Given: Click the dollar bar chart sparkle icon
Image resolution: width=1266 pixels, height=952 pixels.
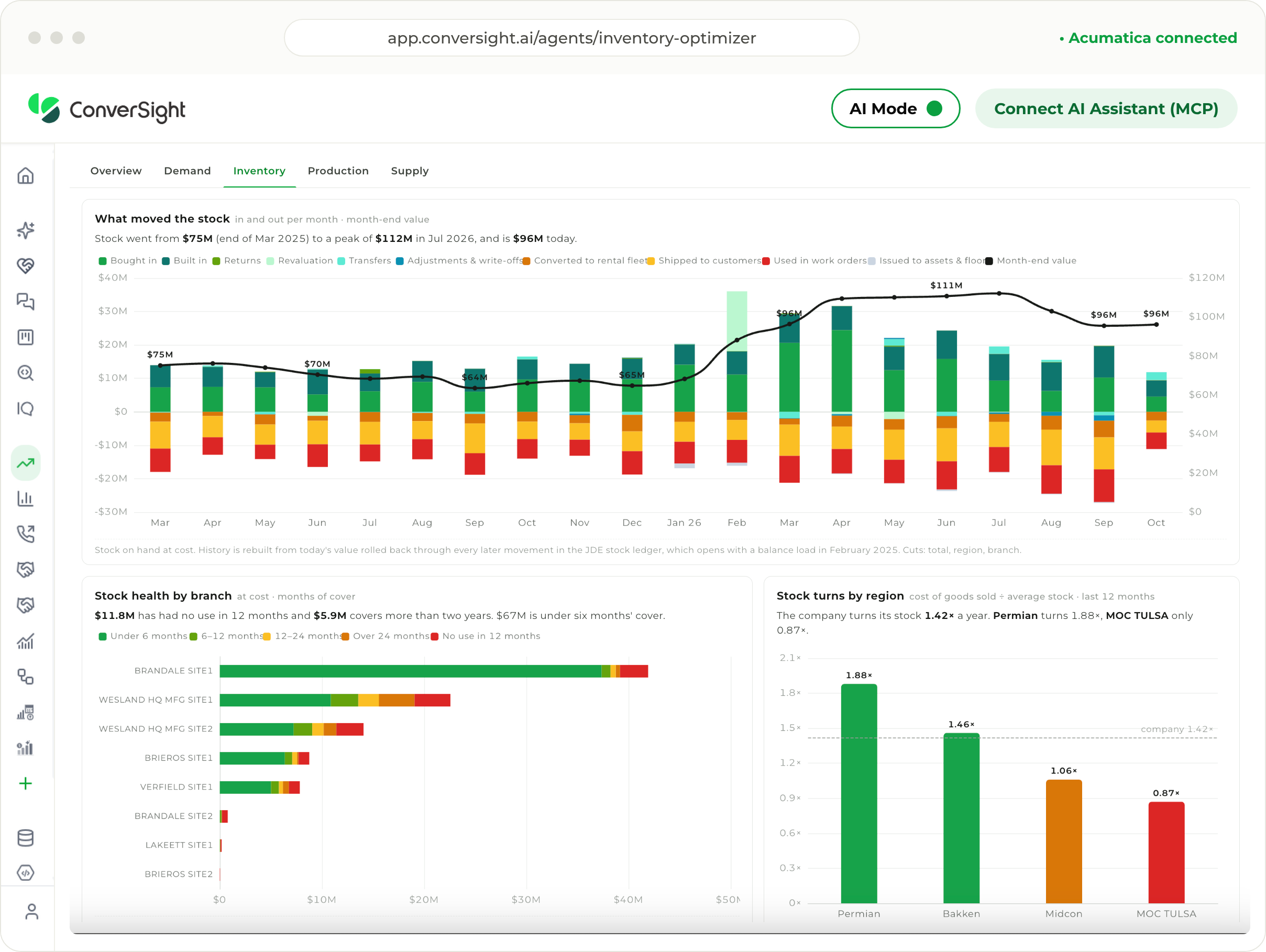Looking at the screenshot, I should pos(25,748).
